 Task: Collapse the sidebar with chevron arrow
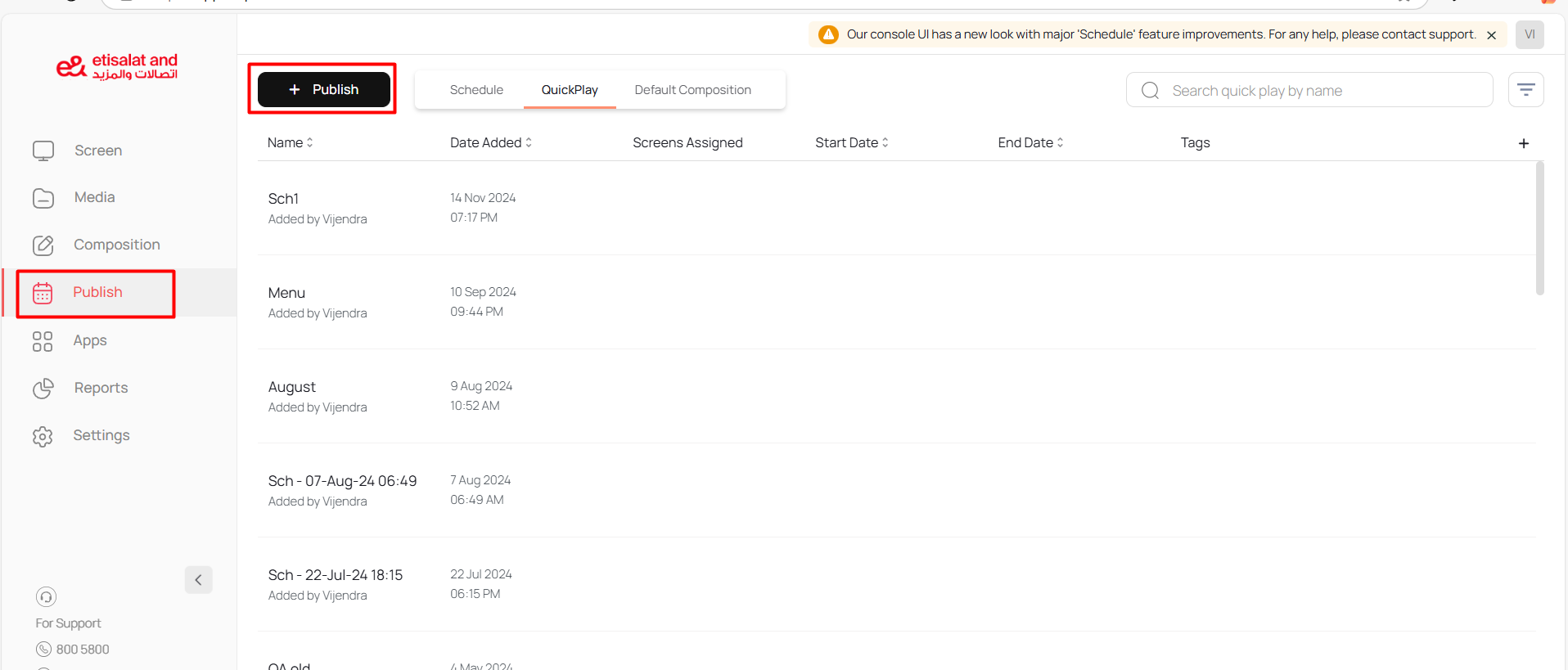click(198, 580)
